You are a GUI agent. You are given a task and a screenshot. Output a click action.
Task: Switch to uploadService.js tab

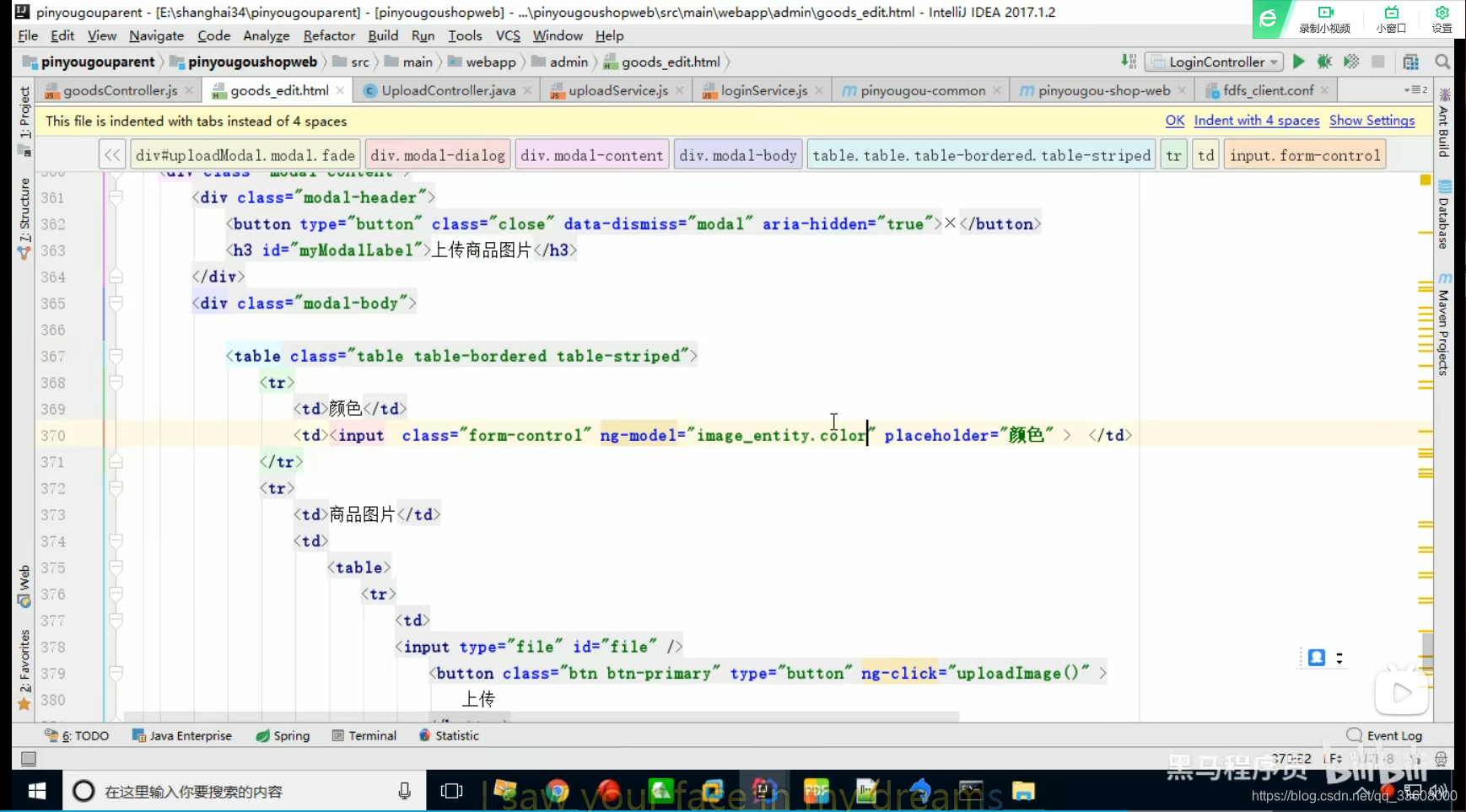pos(617,90)
